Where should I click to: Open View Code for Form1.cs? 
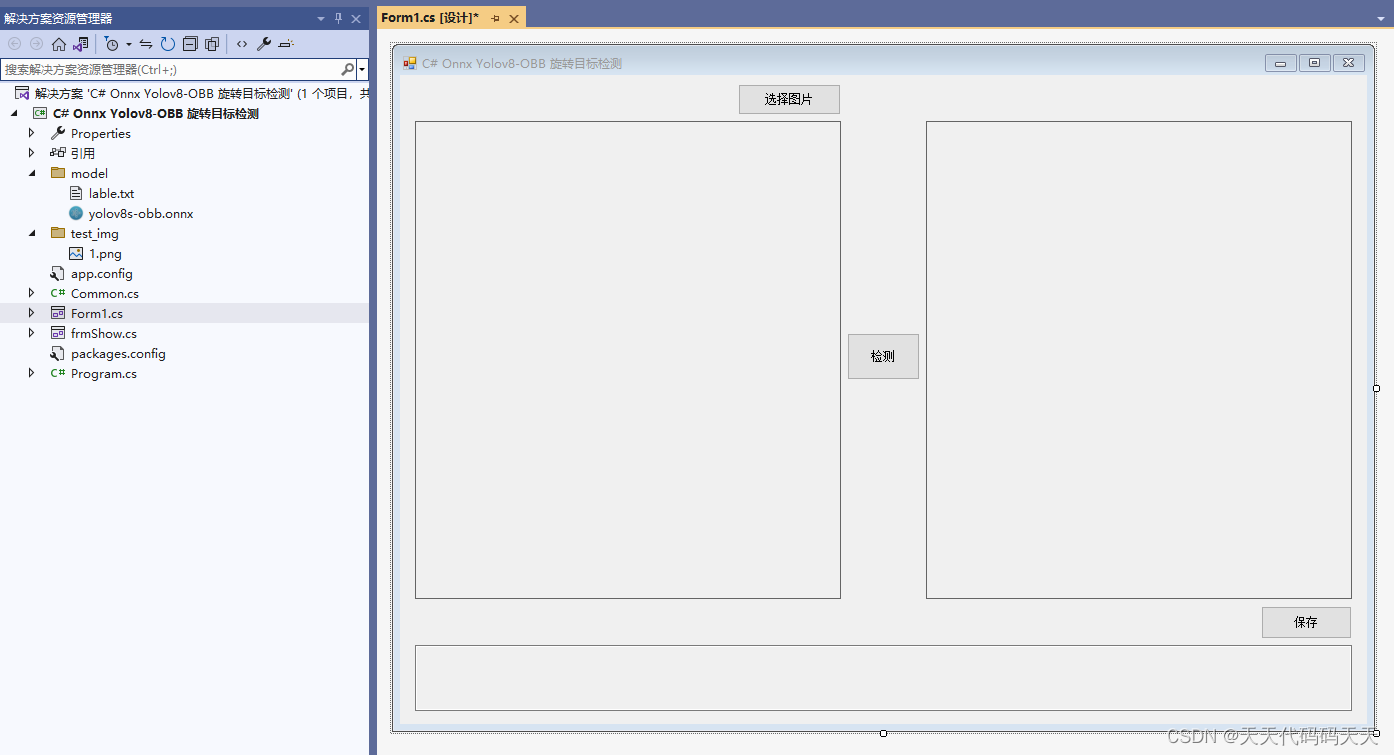242,44
